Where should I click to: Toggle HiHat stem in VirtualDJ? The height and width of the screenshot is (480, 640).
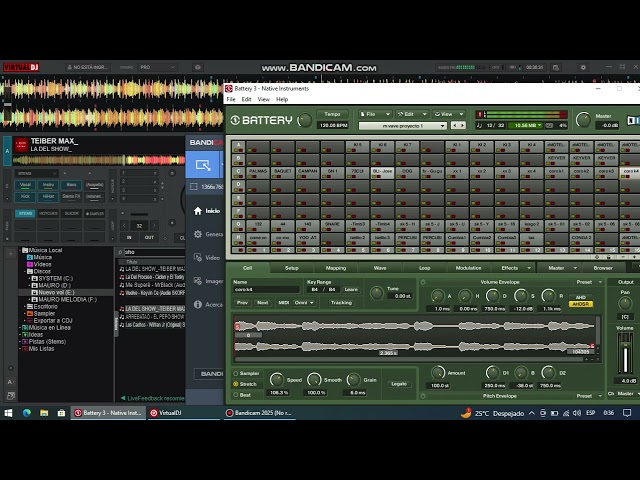(48, 197)
